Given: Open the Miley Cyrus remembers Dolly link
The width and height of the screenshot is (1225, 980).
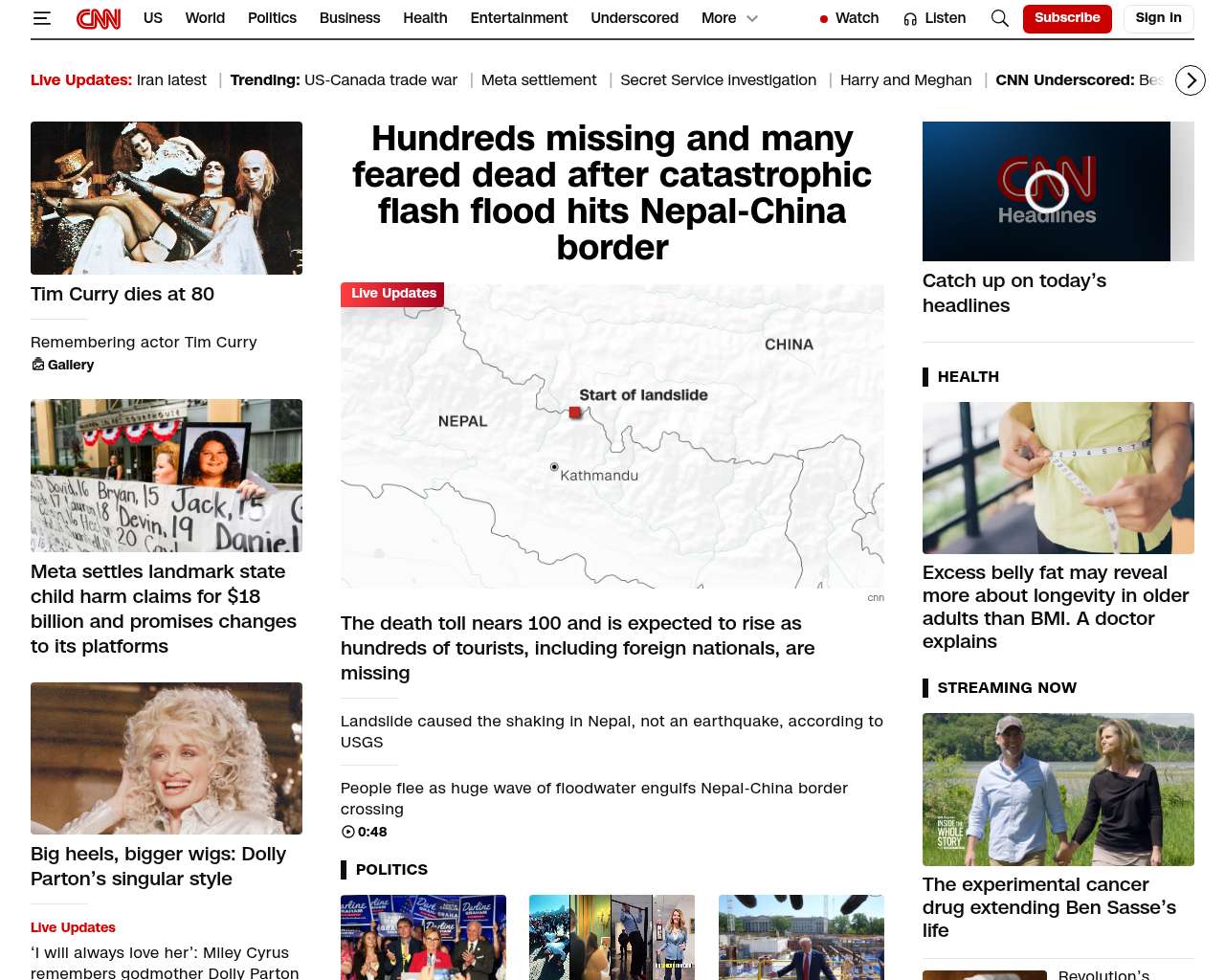Looking at the screenshot, I should click(x=165, y=962).
